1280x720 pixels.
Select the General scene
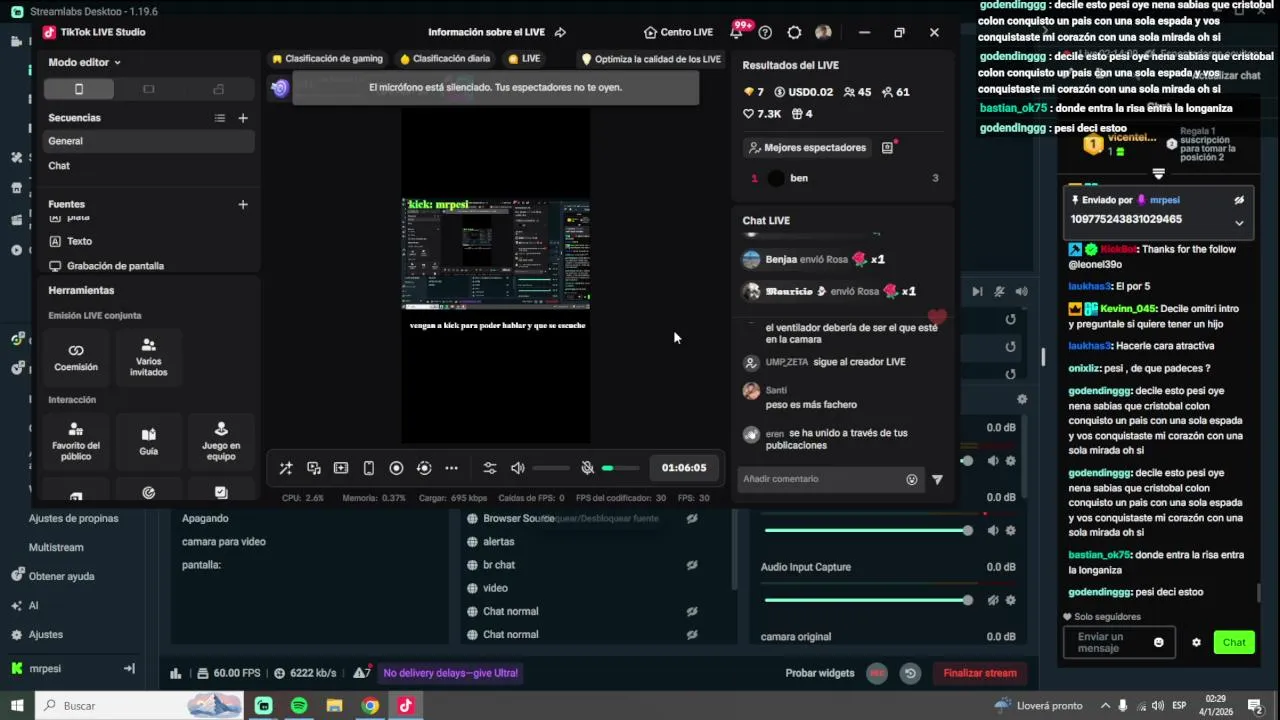click(149, 141)
